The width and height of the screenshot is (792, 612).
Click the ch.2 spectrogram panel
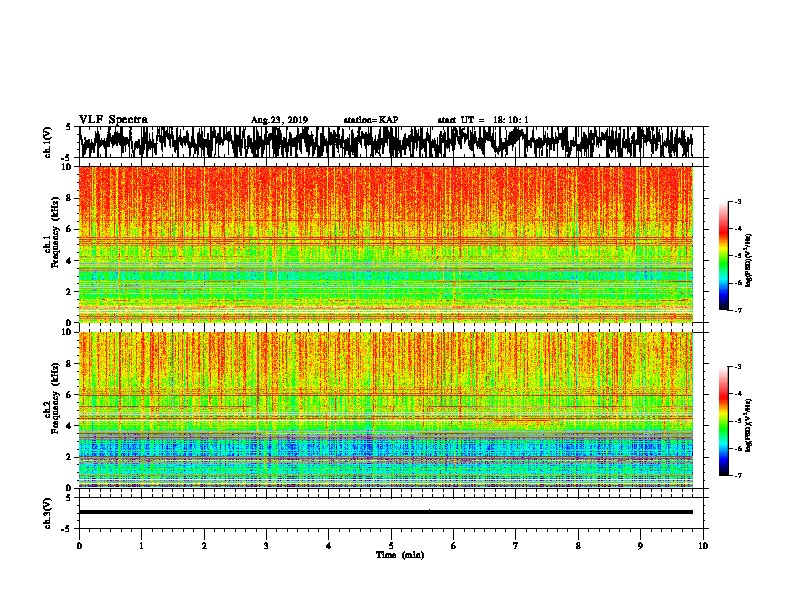pyautogui.click(x=386, y=410)
